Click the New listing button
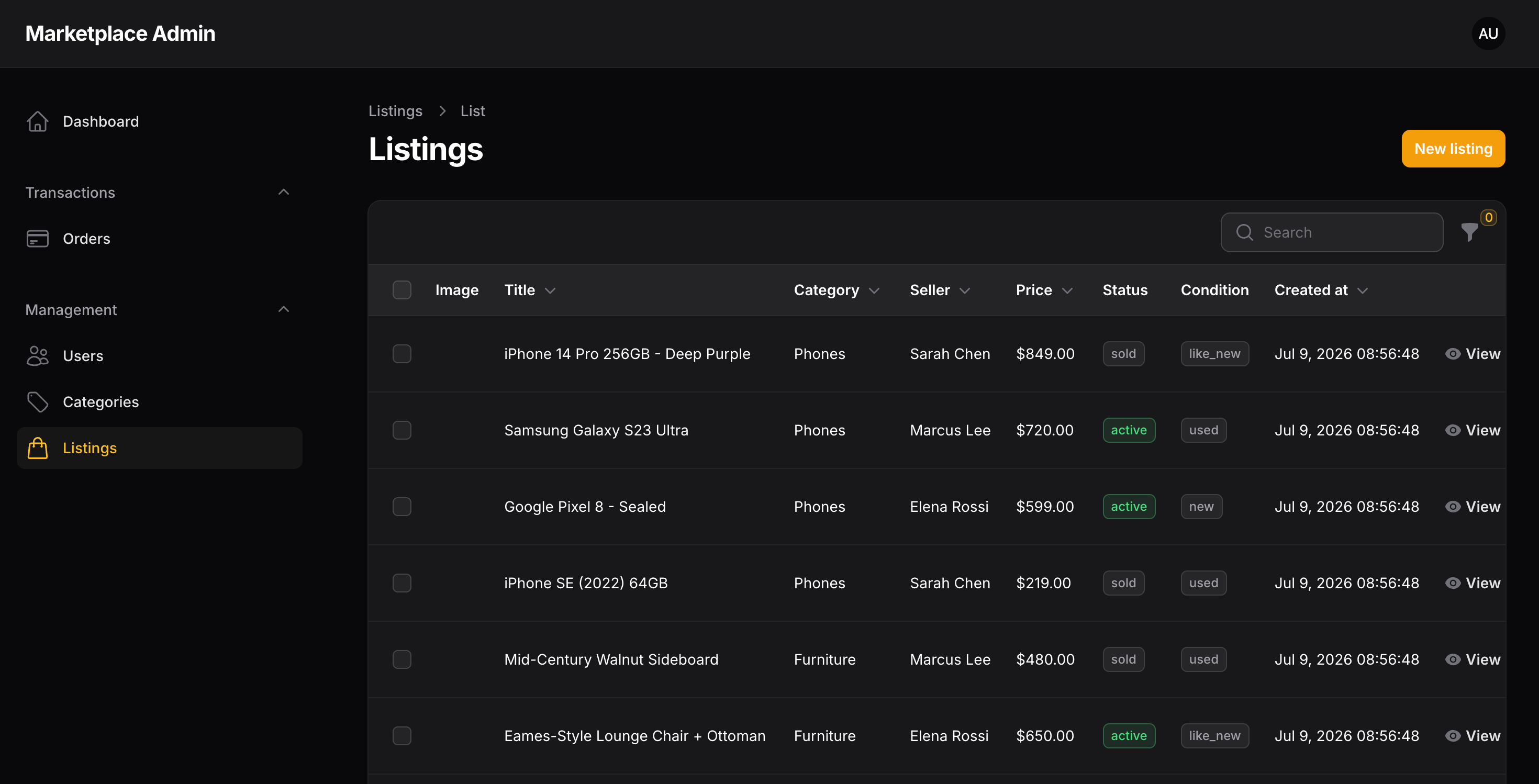This screenshot has width=1539, height=784. point(1453,149)
